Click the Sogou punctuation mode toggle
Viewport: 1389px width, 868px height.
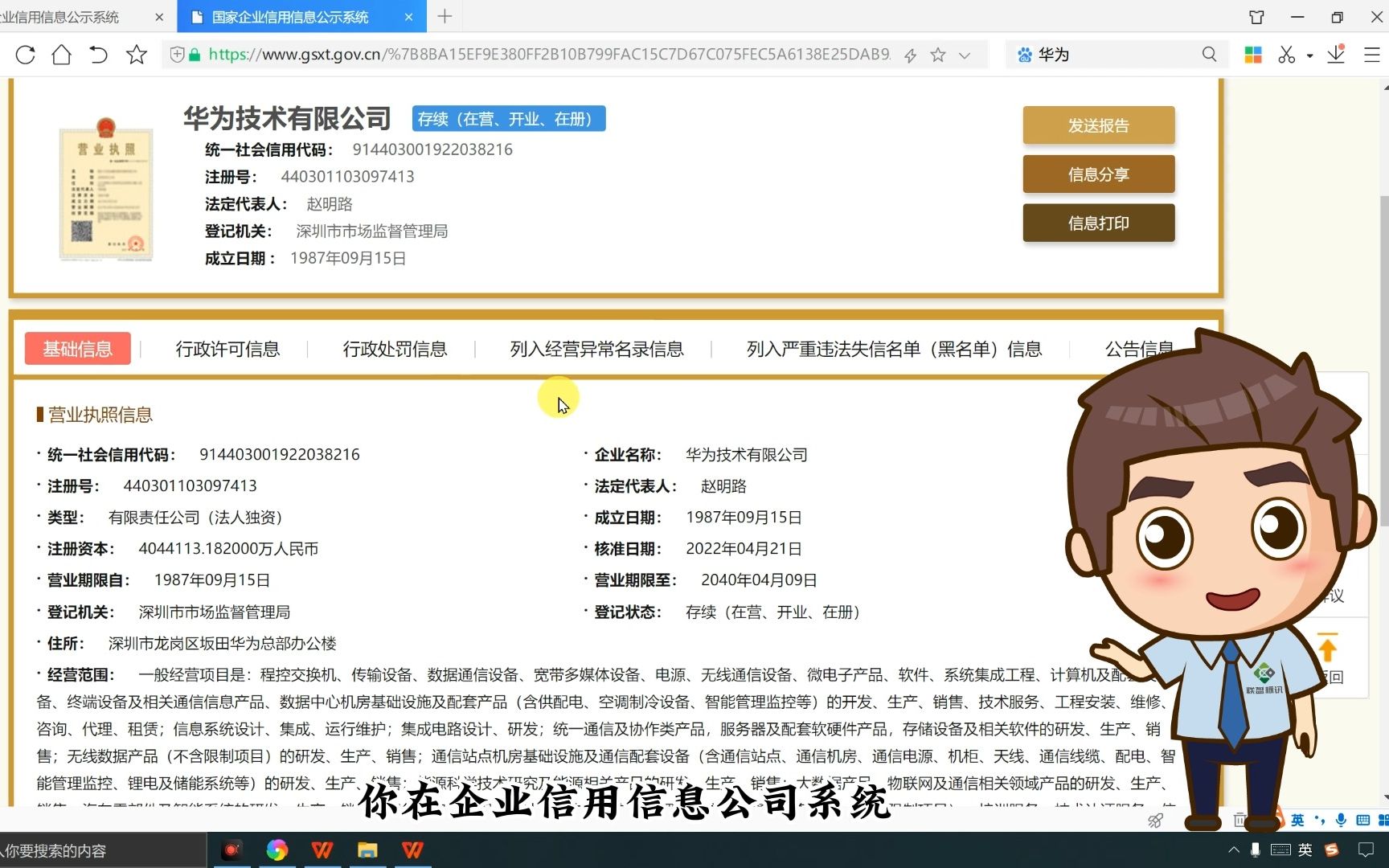point(1319,820)
